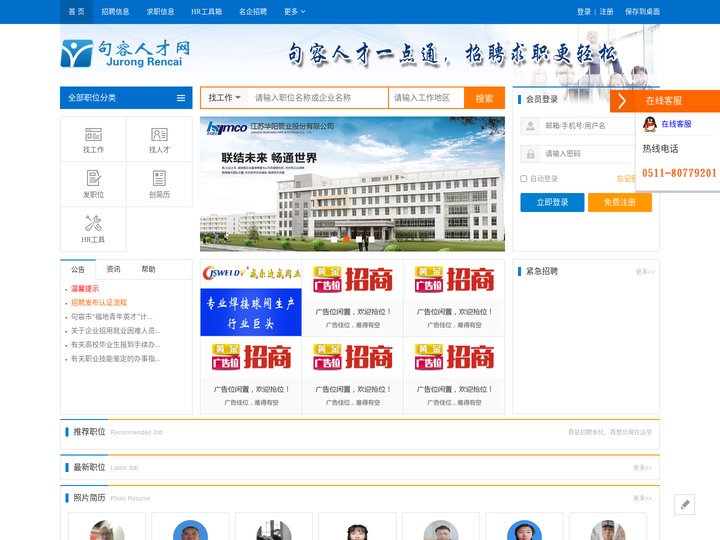Screen dimensions: 720x540
Task: Open 求职信息 in the navigation bar
Action: click(160, 11)
